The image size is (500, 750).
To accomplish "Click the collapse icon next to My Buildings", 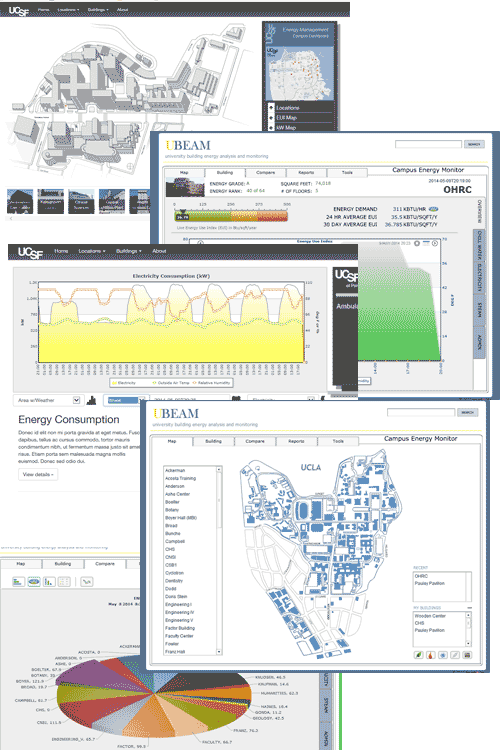I will [x=469, y=607].
